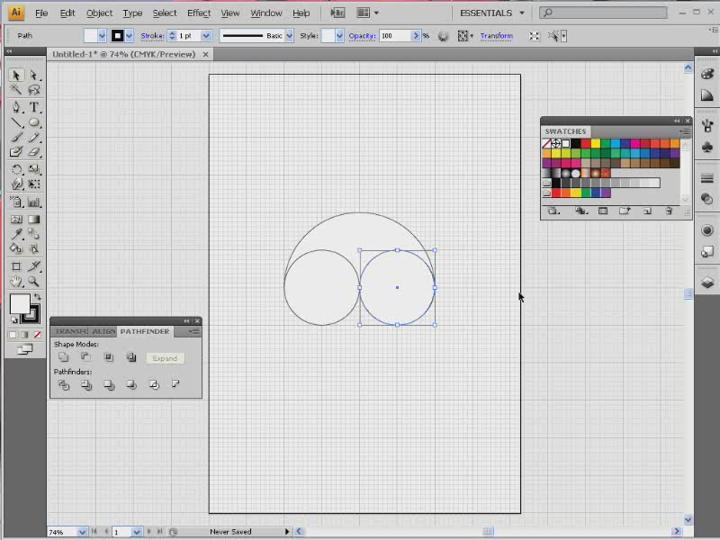Click Unite shape mode in Pathfinder
Screen dimensions: 720x540
pos(63,357)
